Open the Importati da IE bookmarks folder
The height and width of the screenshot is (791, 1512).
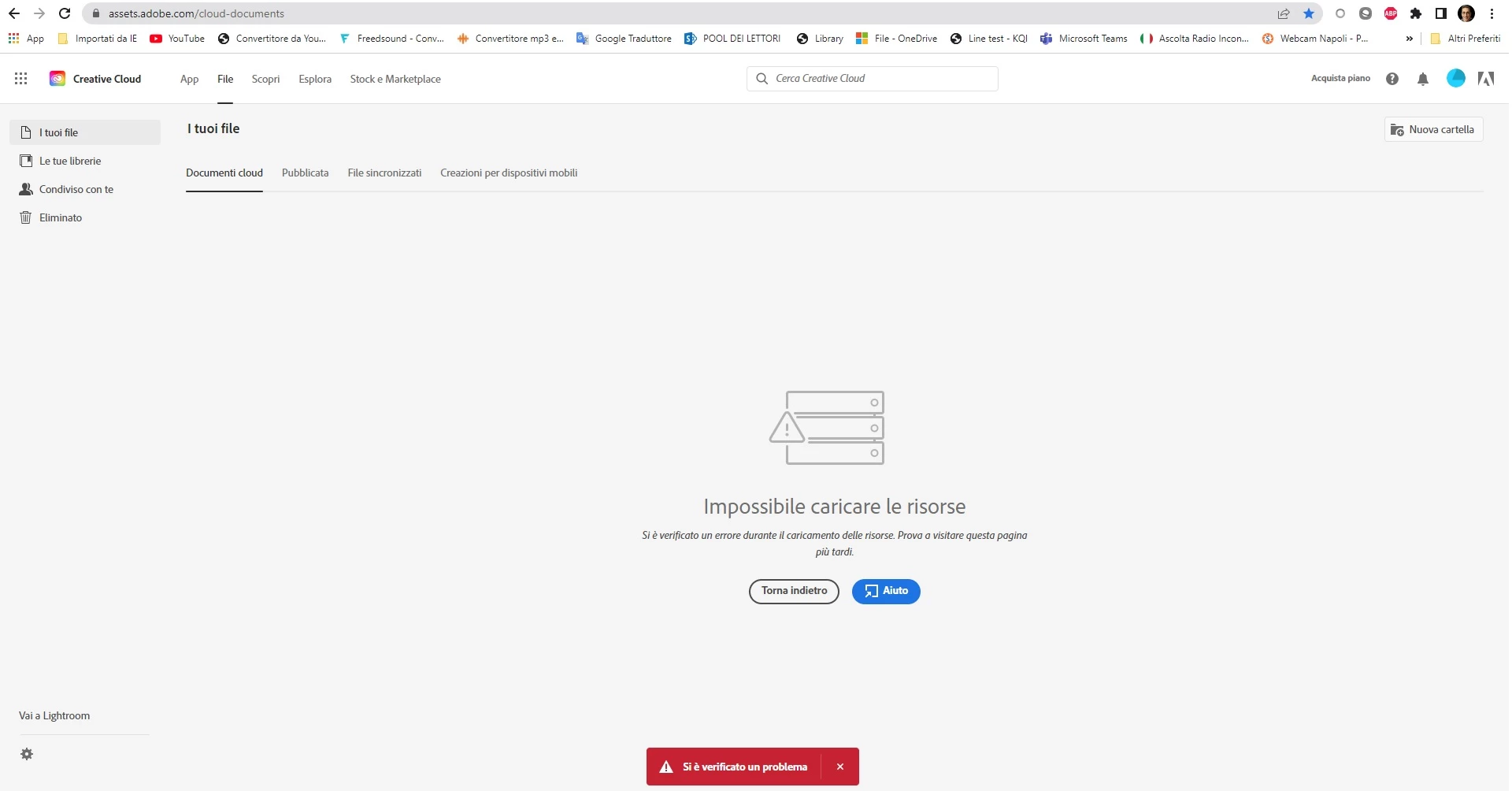point(97,39)
